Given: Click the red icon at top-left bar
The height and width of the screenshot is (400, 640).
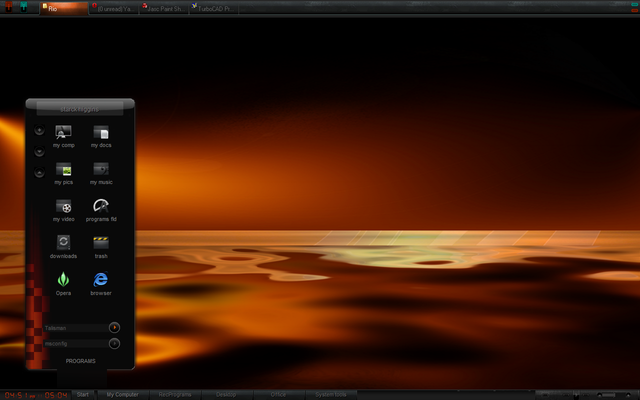Looking at the screenshot, I should (9, 7).
